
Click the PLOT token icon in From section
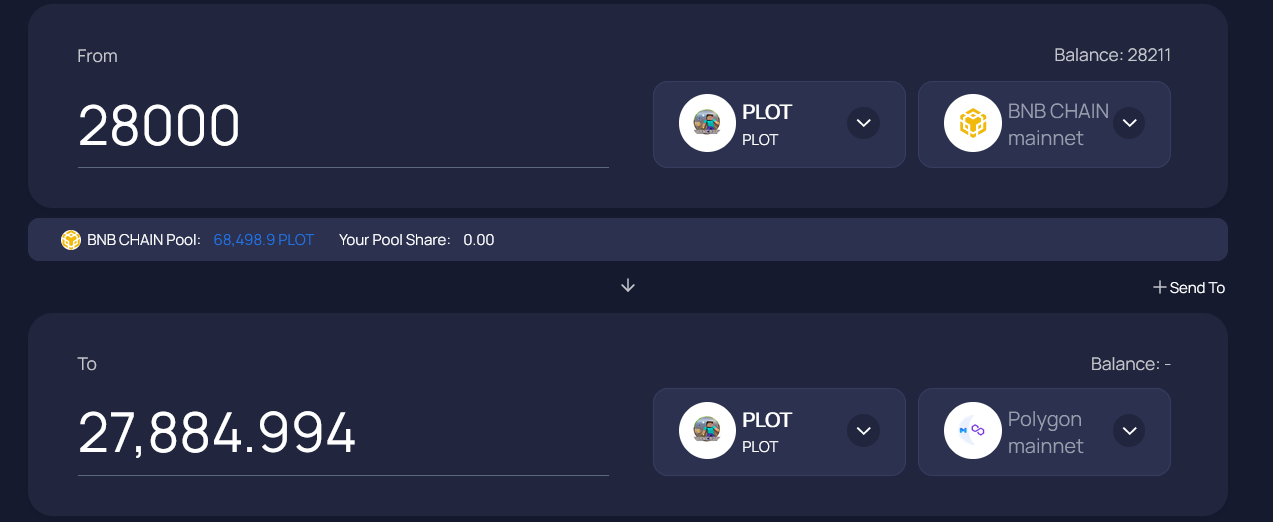(x=707, y=123)
